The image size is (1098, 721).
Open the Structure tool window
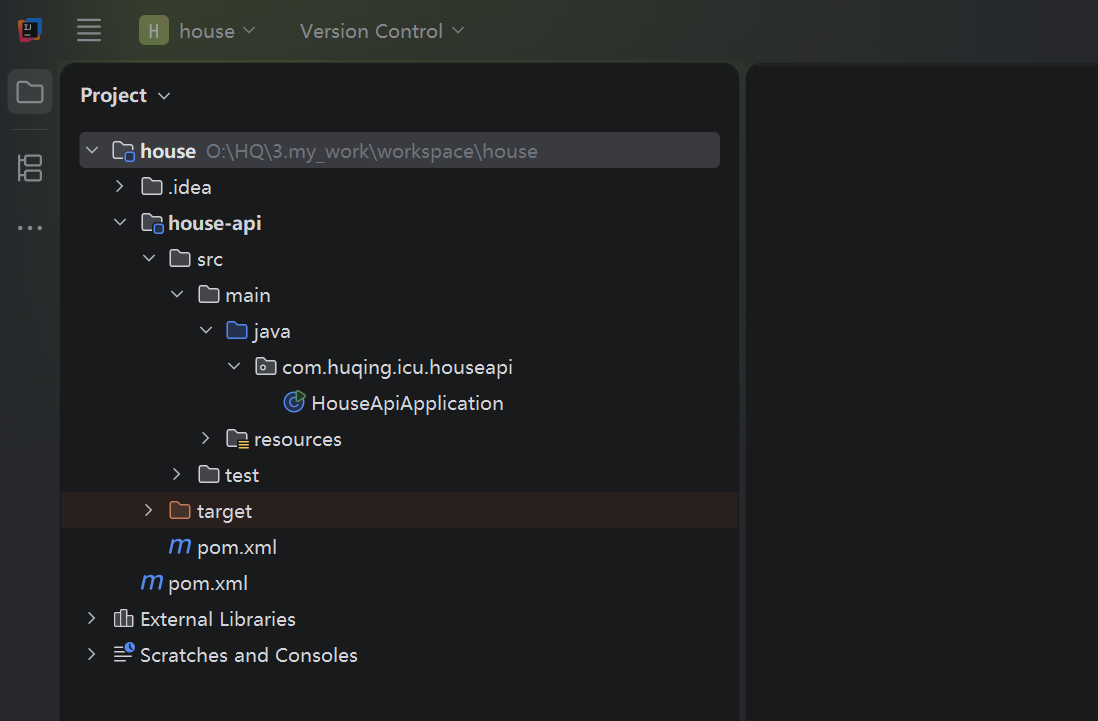[x=30, y=168]
